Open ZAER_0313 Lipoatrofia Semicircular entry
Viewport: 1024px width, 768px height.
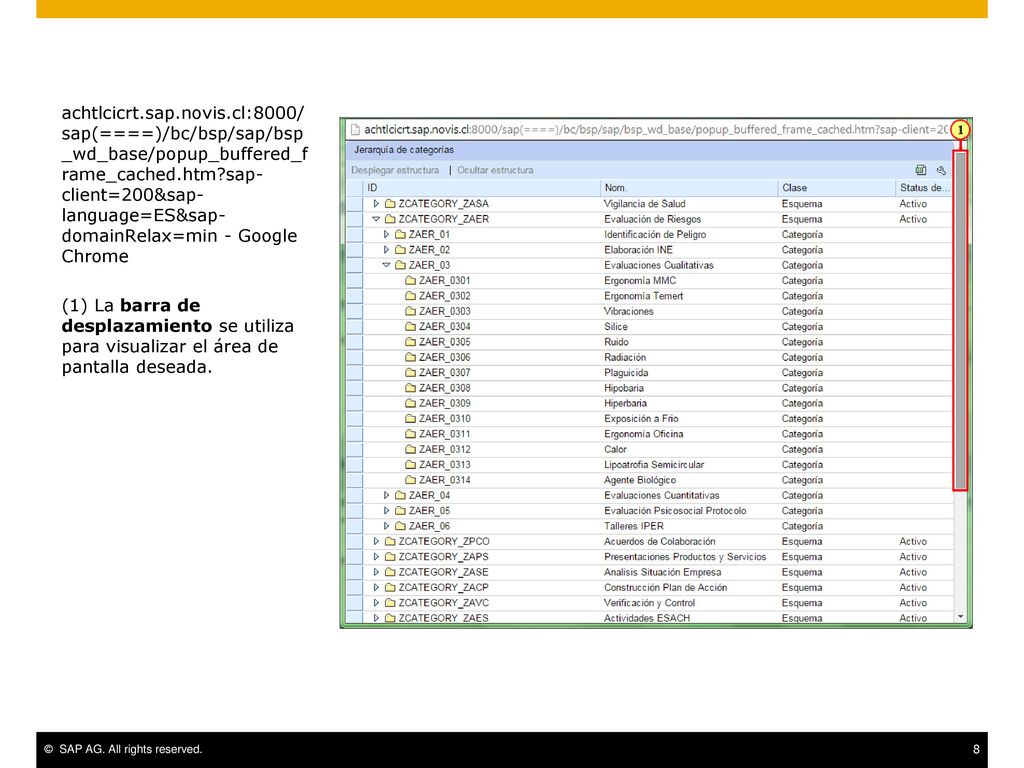pyautogui.click(x=445, y=464)
